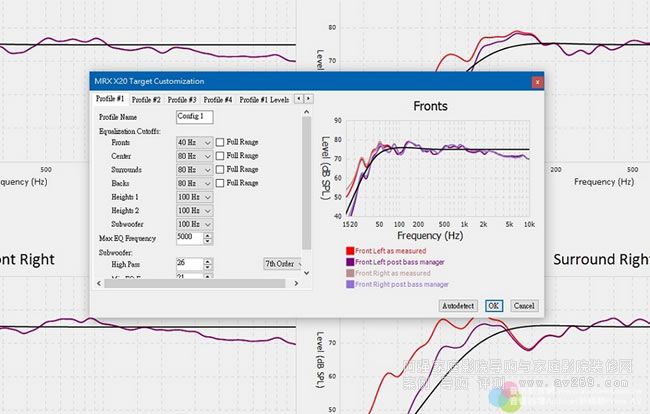Open the Profile #4 tab
Image resolution: width=650 pixels, height=414 pixels.
(x=218, y=100)
